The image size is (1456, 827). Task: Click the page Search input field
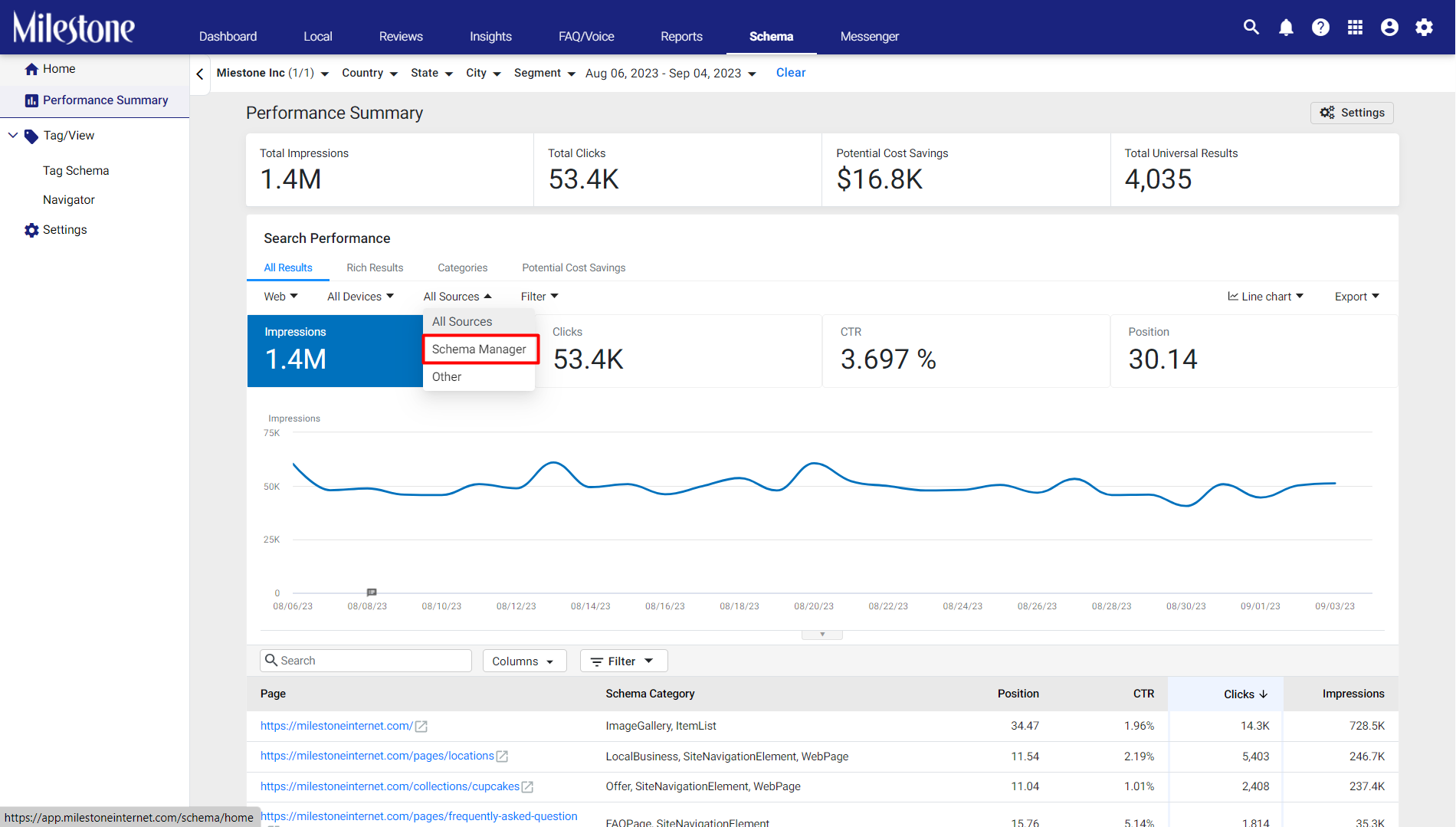coord(366,661)
